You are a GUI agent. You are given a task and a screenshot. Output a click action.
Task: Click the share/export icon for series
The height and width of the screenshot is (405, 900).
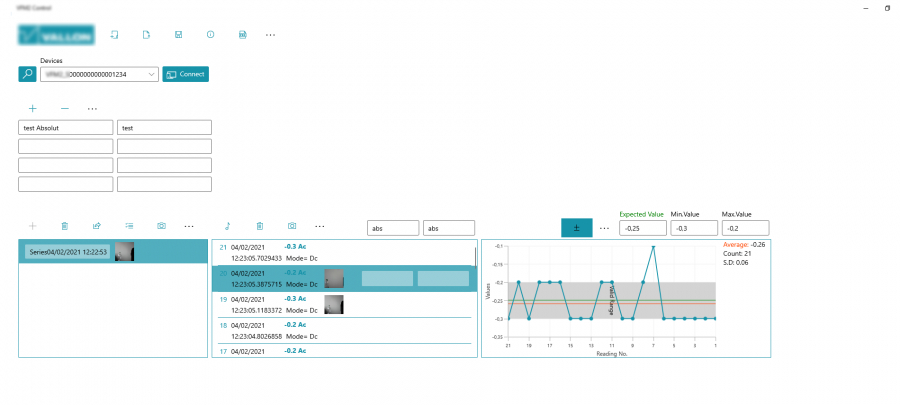tap(97, 227)
